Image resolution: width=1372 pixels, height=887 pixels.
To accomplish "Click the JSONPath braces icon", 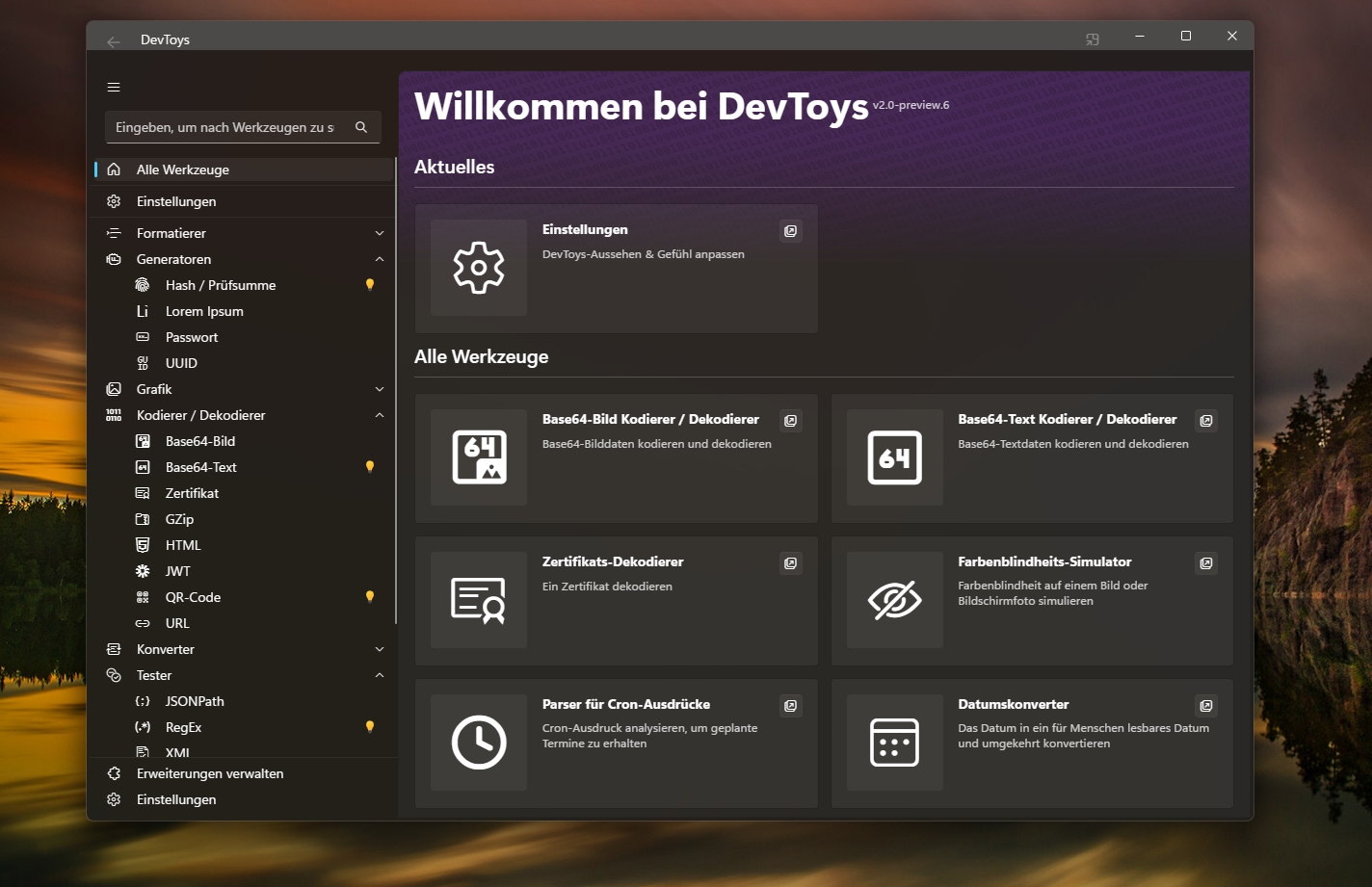I will click(143, 701).
